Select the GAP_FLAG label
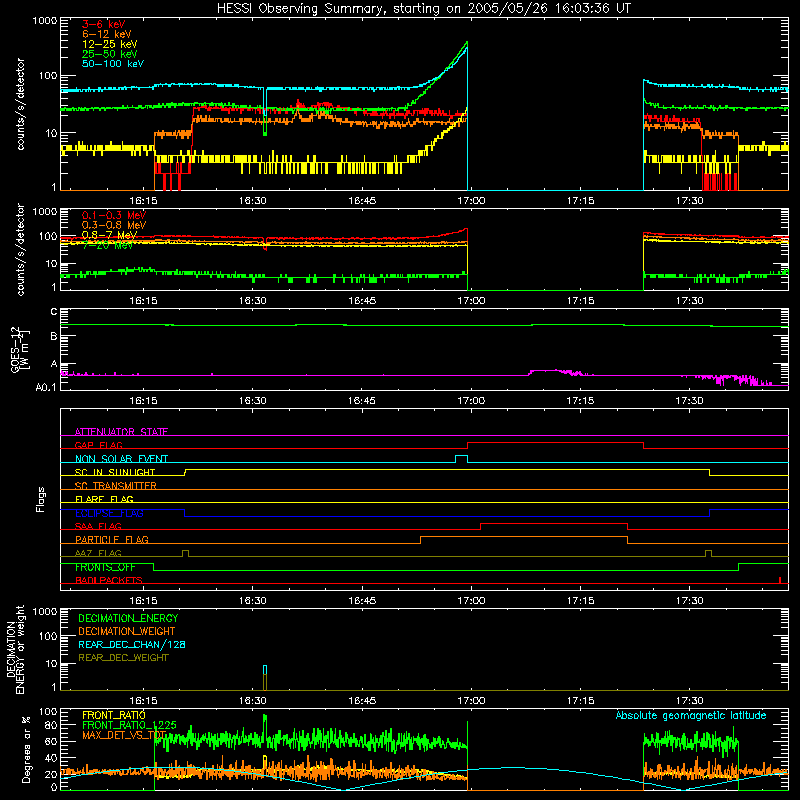Viewport: 800px width, 800px height. [98, 445]
